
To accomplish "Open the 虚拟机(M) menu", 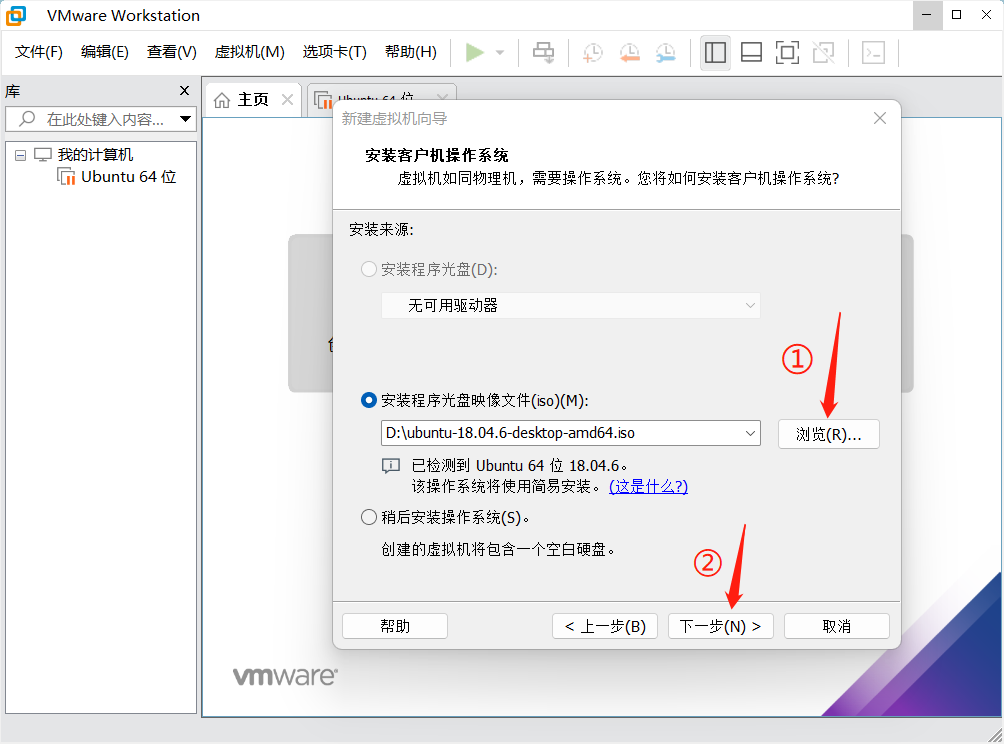I will (x=250, y=52).
